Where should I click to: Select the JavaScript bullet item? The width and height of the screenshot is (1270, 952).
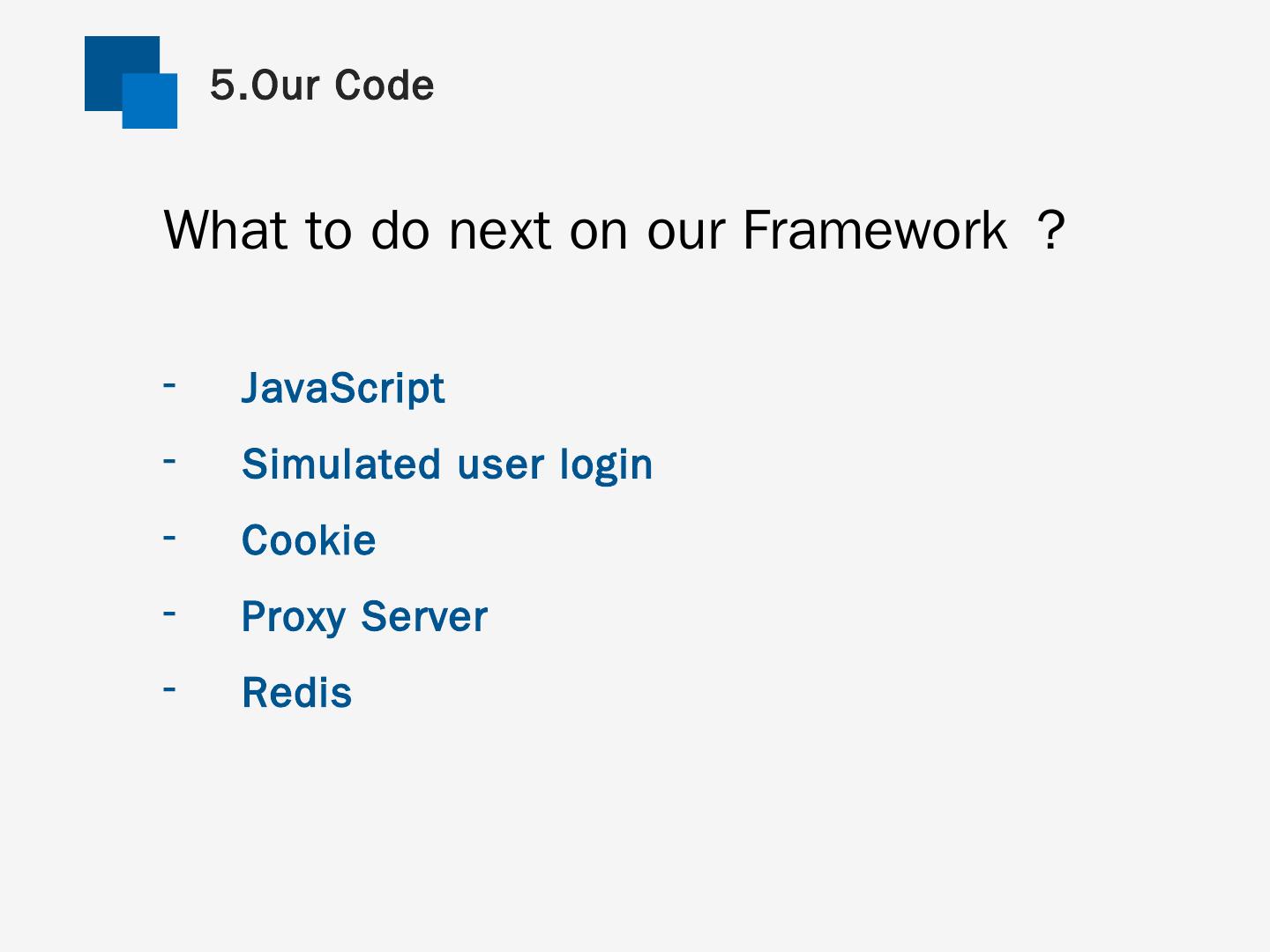click(343, 388)
